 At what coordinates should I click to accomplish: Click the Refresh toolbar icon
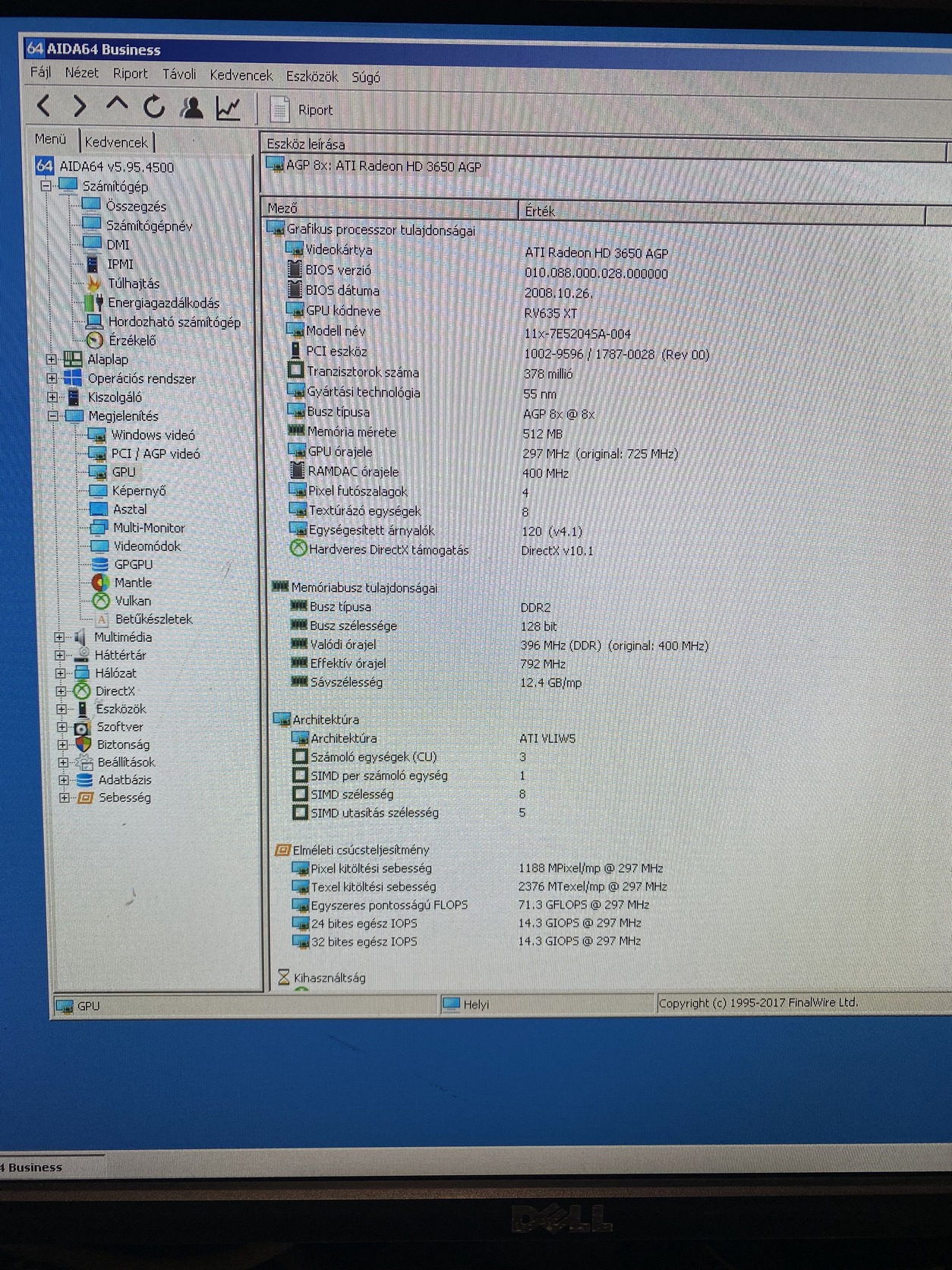[x=154, y=107]
